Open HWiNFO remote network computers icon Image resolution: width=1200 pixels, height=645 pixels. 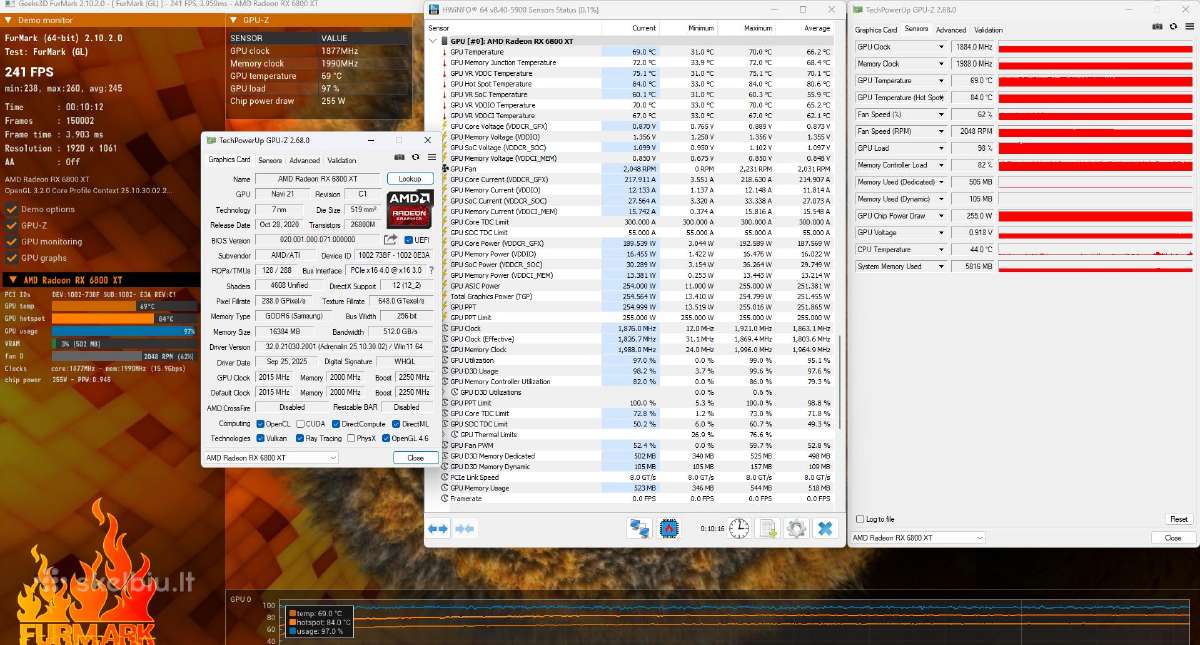(639, 528)
